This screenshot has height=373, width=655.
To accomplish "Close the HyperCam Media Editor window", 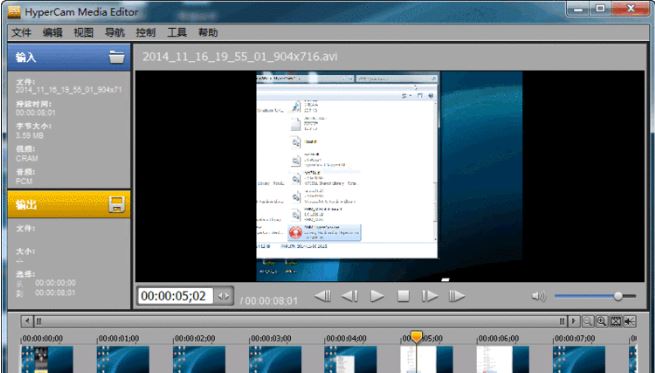I will tap(631, 8).
